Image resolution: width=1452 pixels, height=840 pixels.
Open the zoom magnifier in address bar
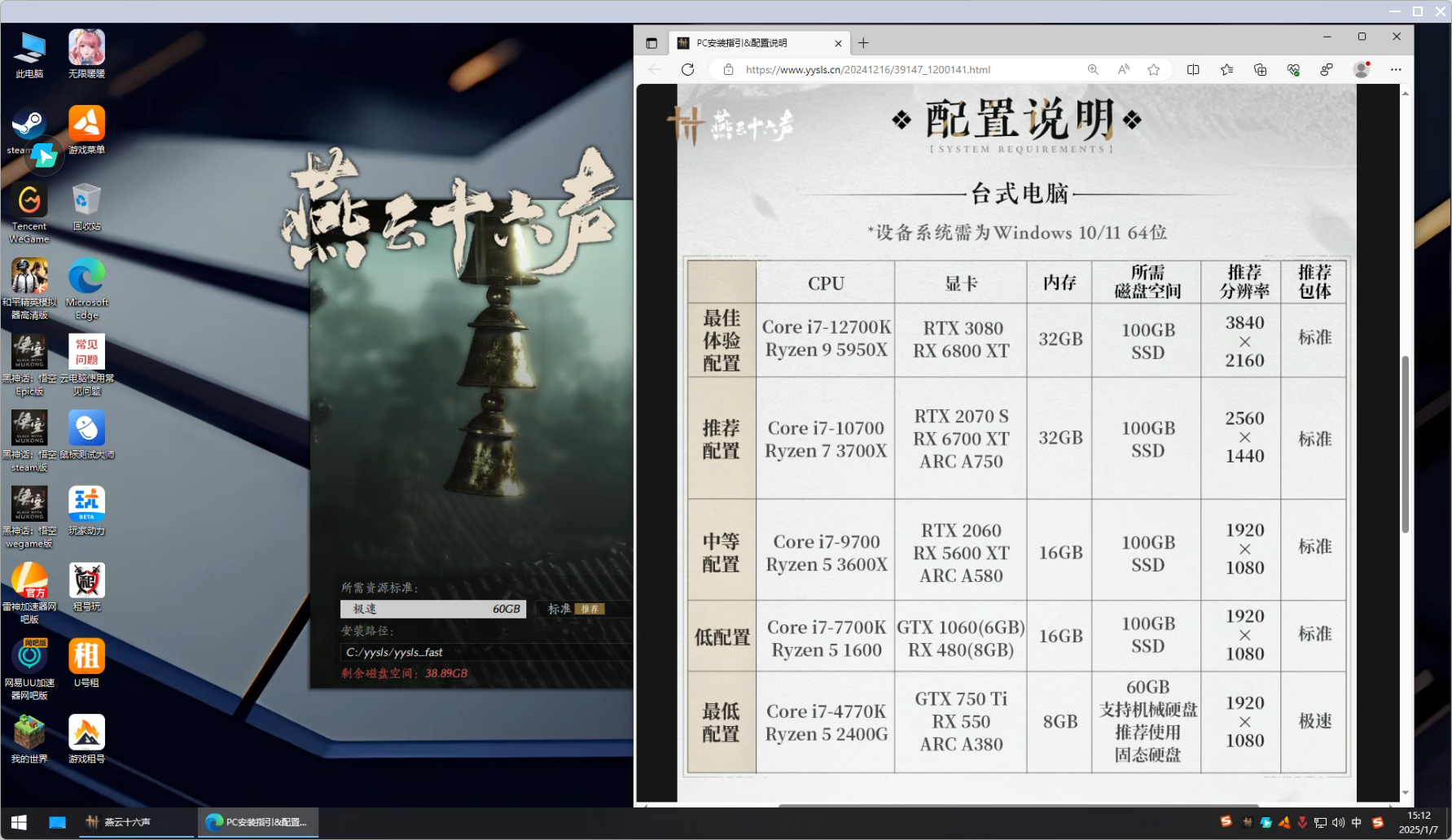[x=1093, y=70]
